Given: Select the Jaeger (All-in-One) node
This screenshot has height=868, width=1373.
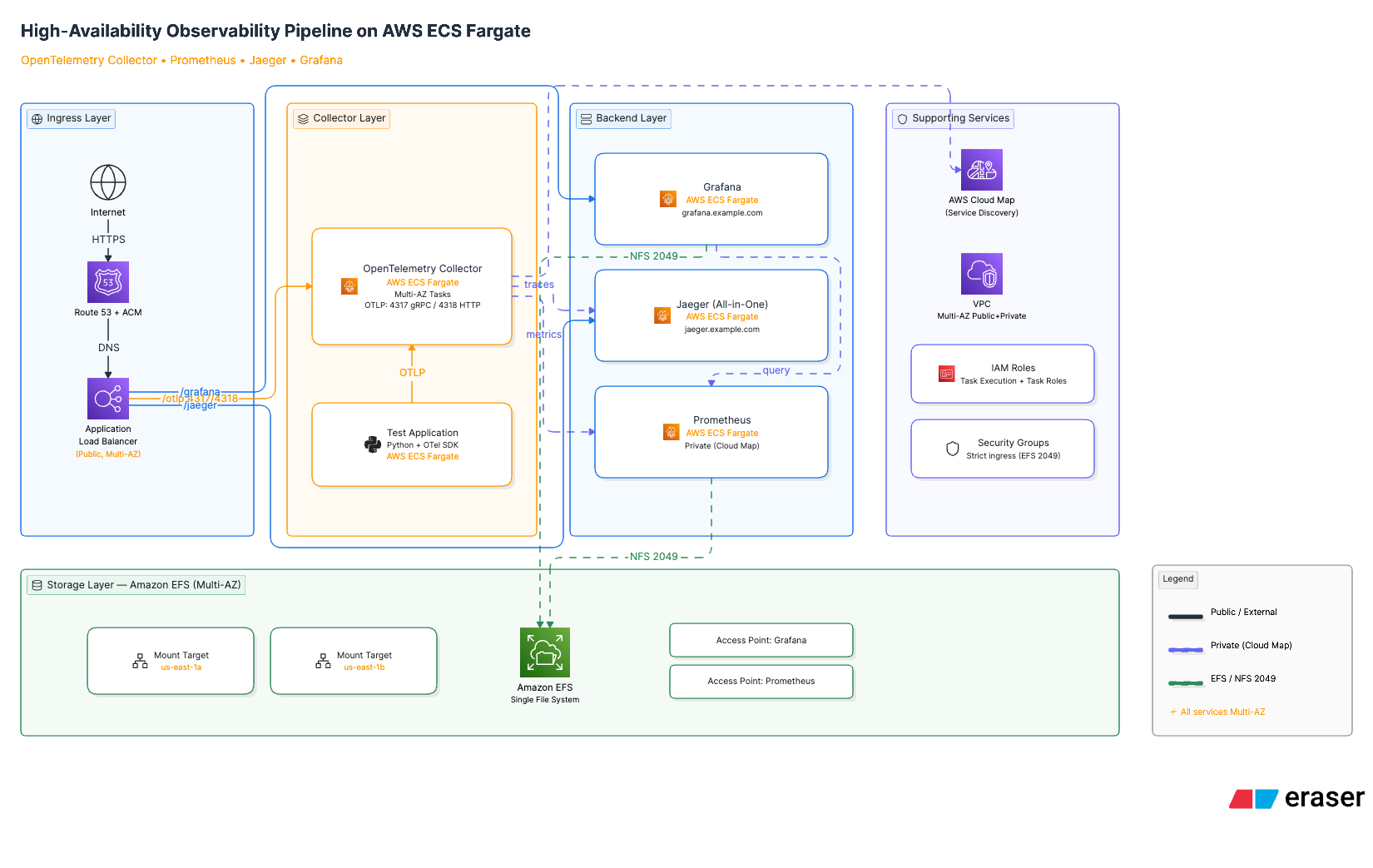Looking at the screenshot, I should [x=711, y=315].
